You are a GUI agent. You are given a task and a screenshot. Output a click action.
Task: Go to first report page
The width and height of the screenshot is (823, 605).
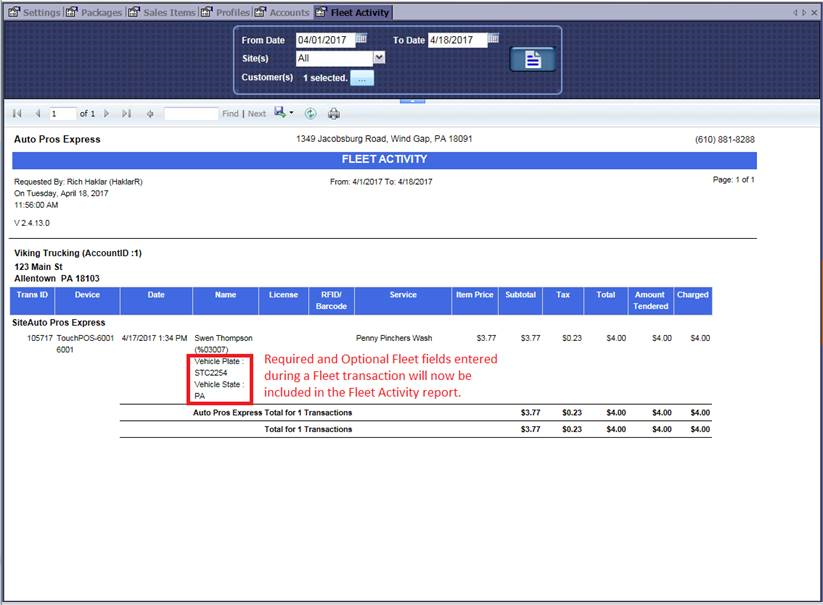17,113
